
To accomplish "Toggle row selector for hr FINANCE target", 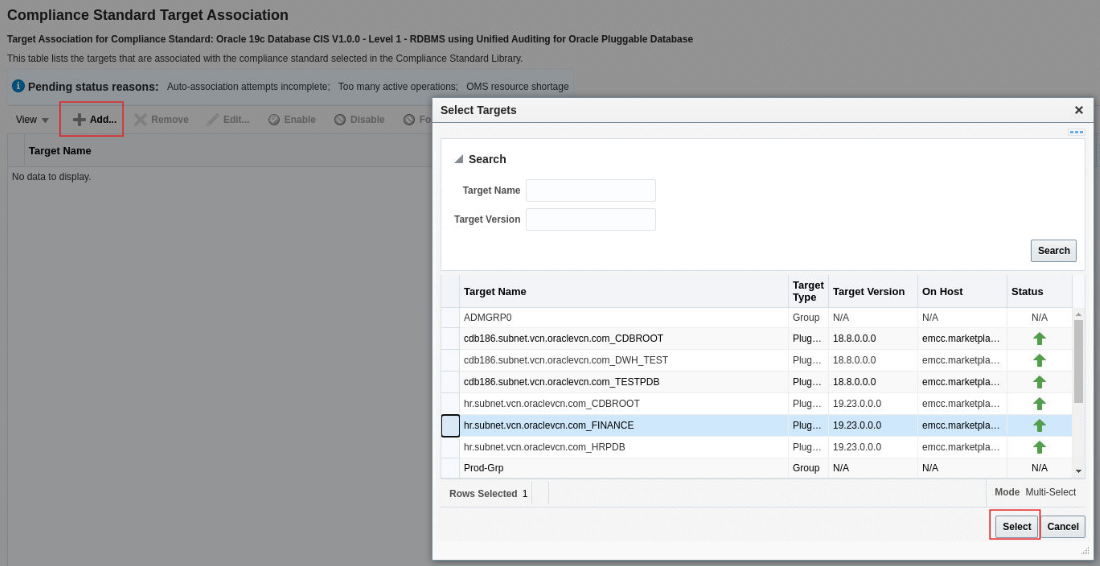I will 450,426.
